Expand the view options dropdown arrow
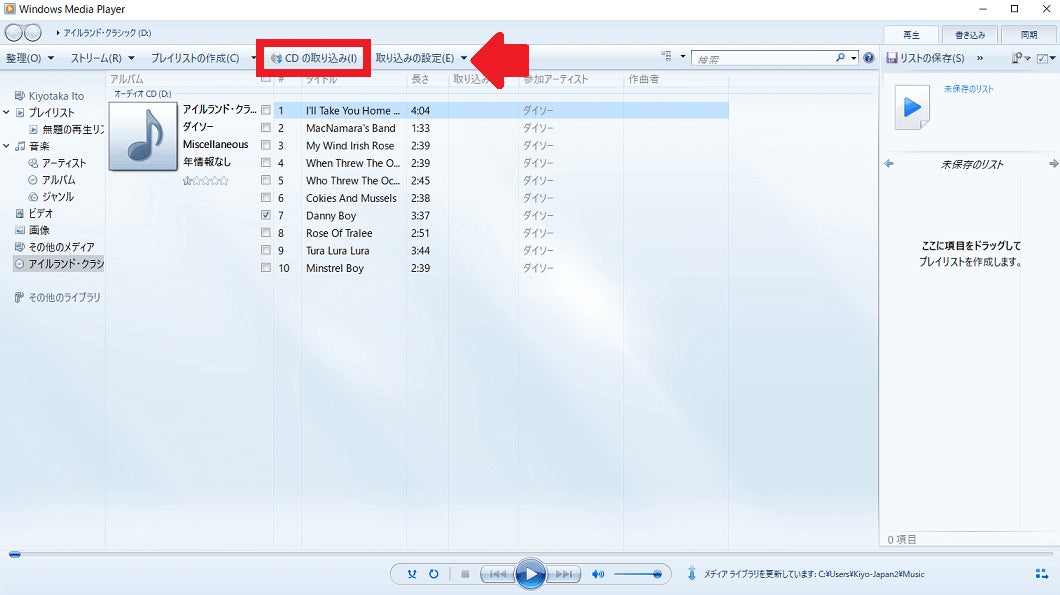 683,57
